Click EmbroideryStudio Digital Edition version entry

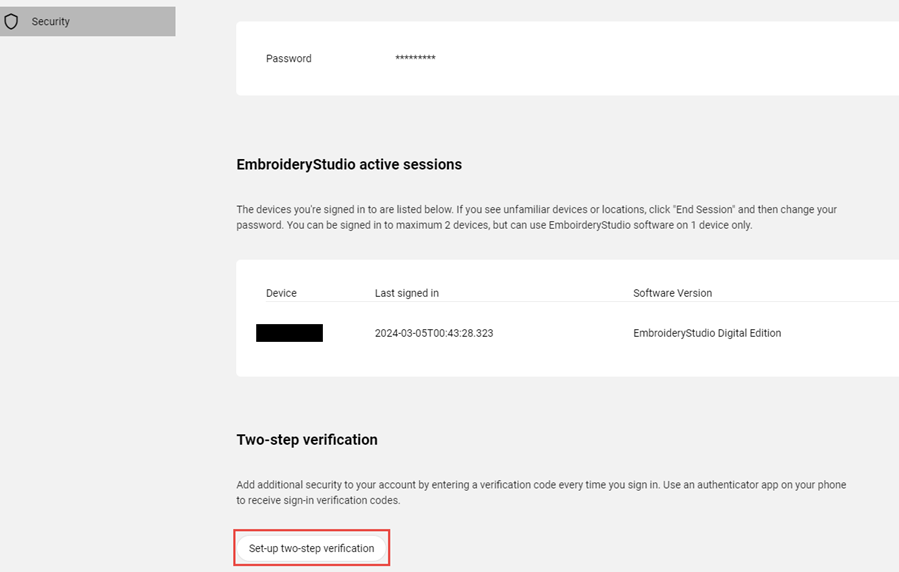pos(707,333)
